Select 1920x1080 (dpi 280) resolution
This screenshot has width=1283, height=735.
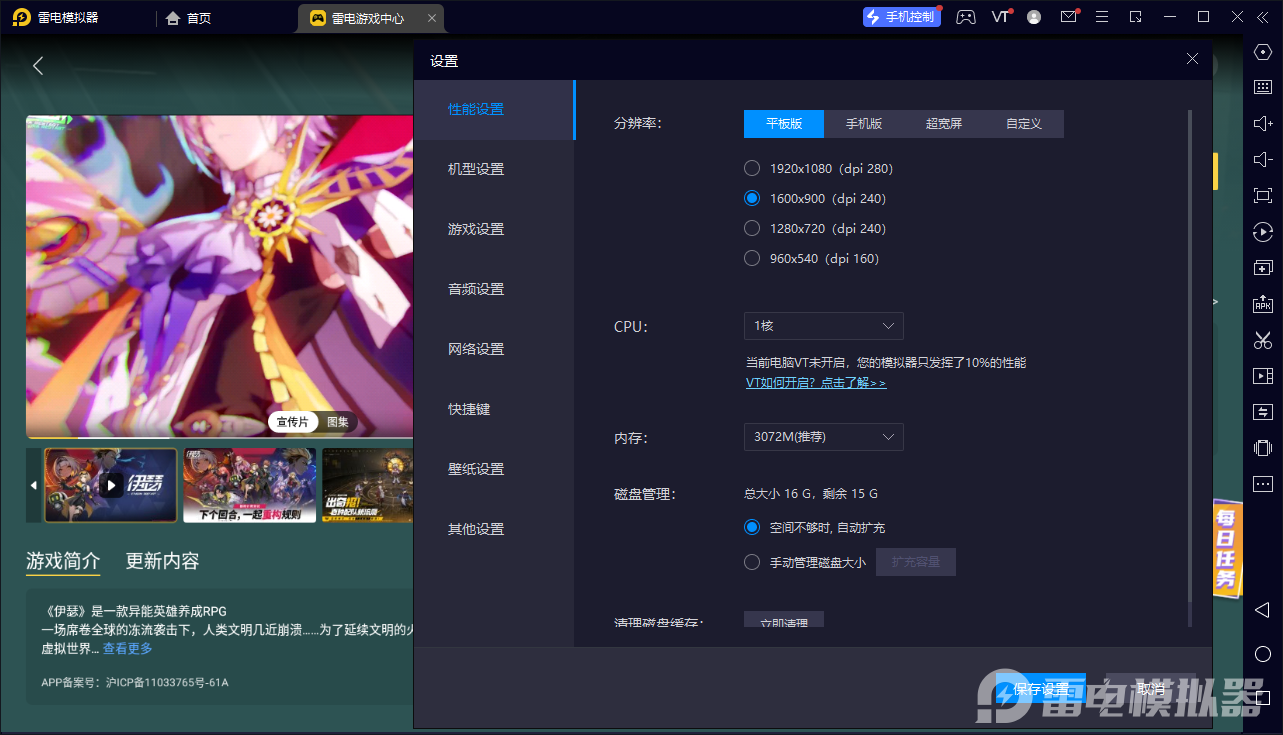tap(752, 168)
